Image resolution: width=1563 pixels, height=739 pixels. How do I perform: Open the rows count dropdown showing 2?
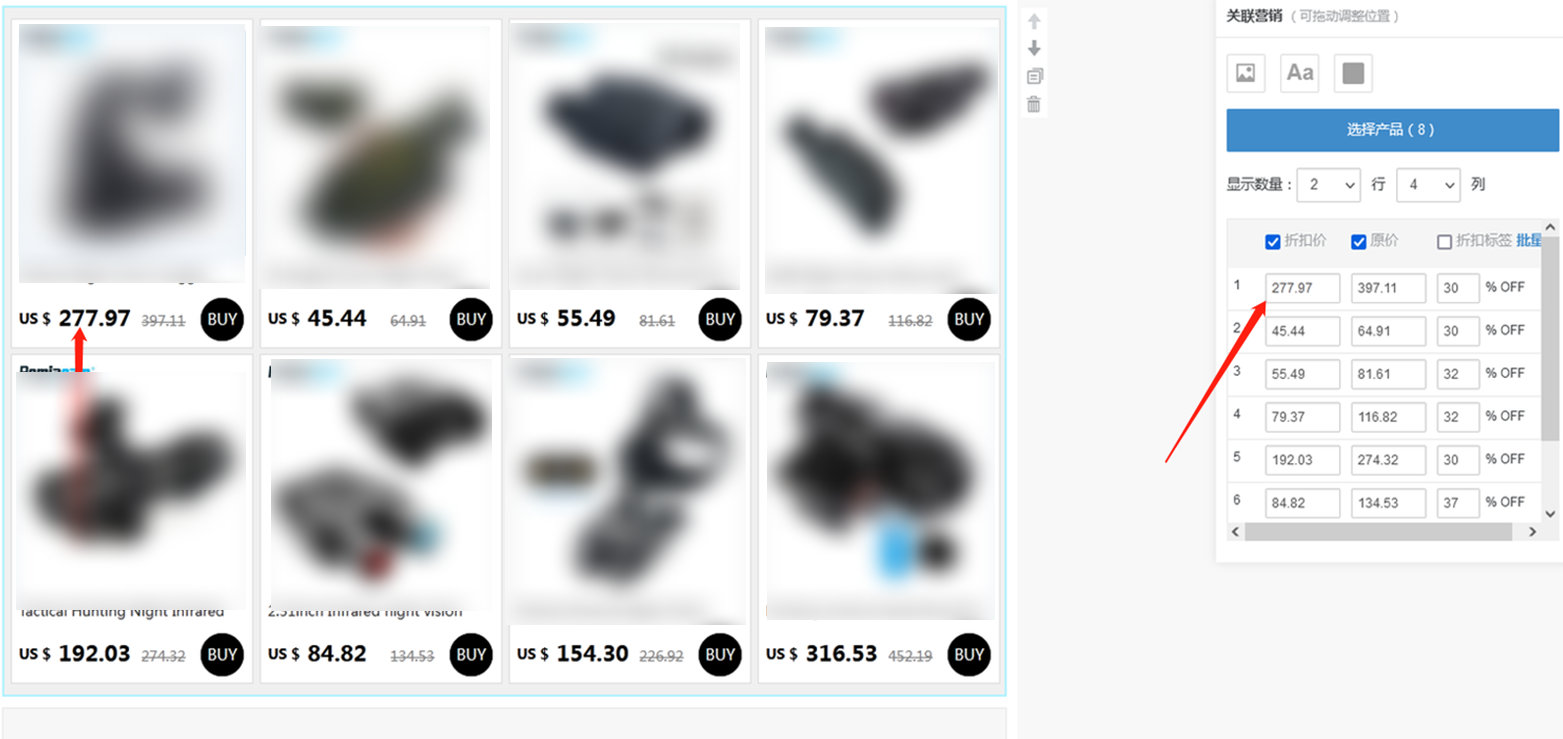[1329, 185]
